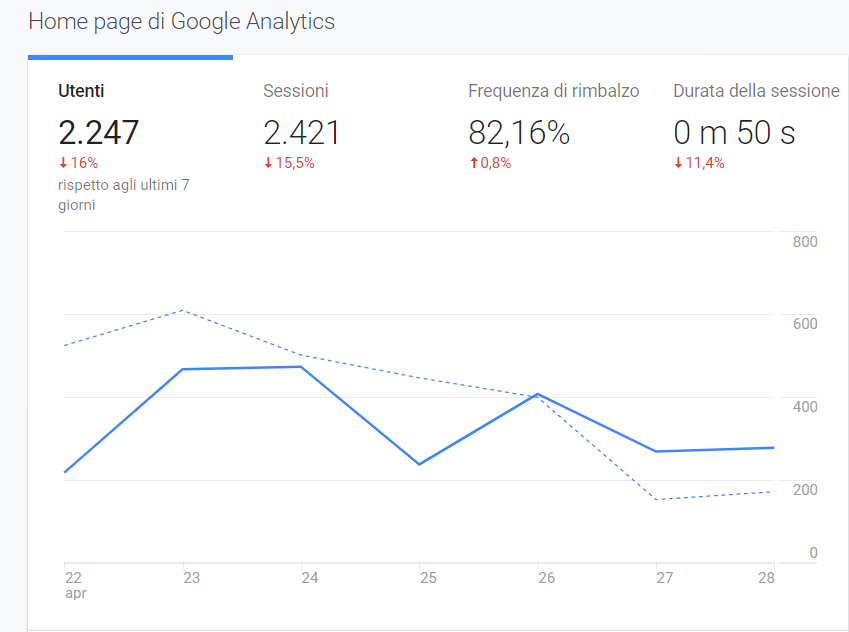Screen dimensions: 849x632
Task: Click the 800 y-axis label
Action: tap(805, 242)
